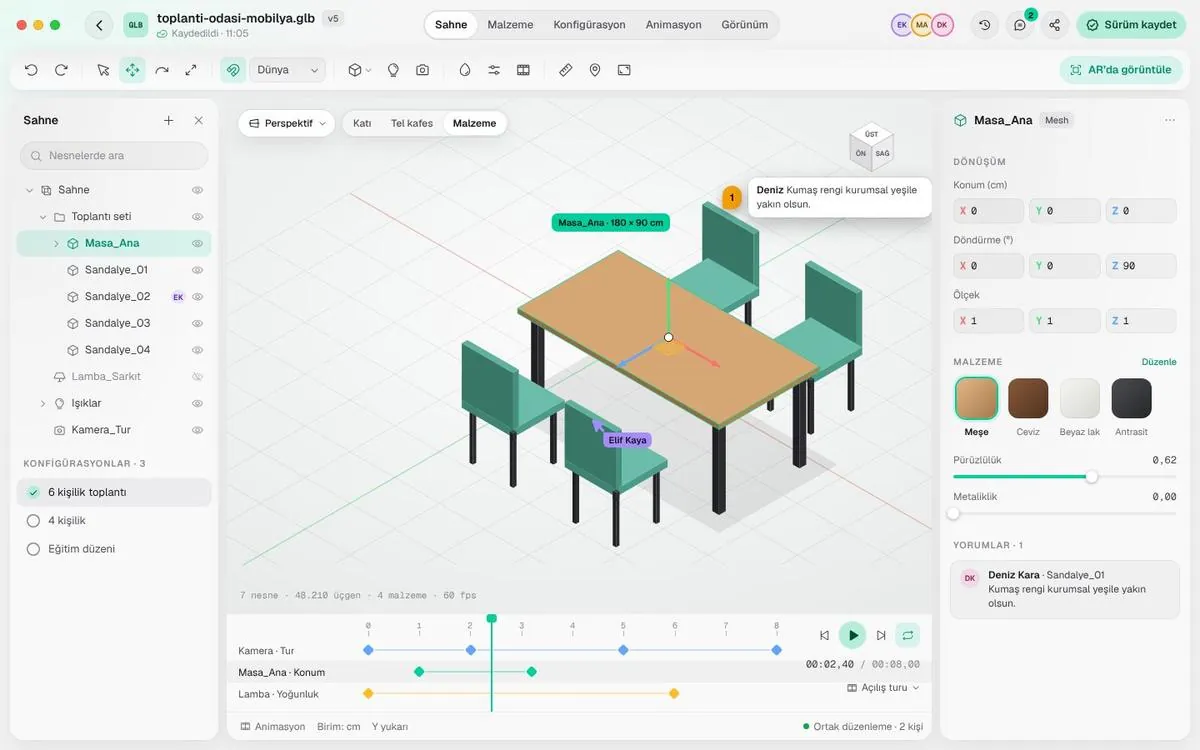Image resolution: width=1200 pixels, height=750 pixels.
Task: Pick the scale tool diagonal arrows
Action: (191, 70)
